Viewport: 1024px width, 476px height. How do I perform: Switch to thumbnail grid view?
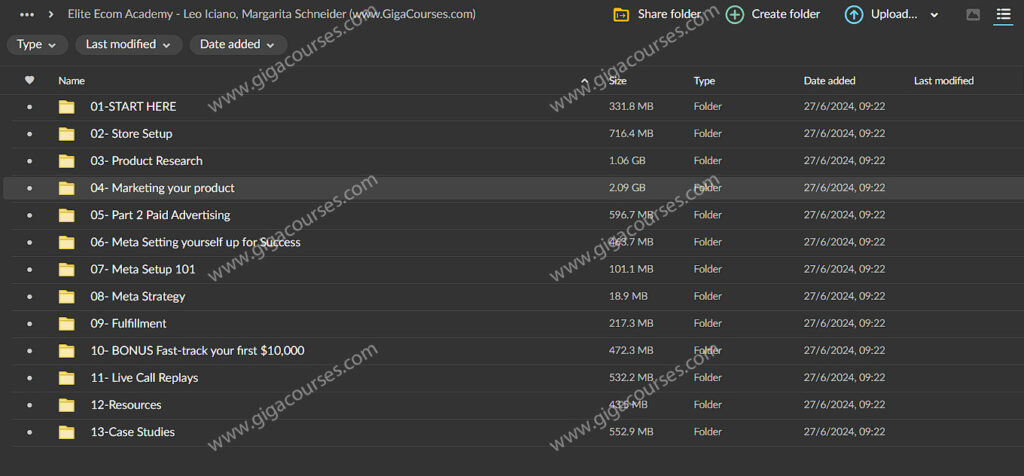coord(973,14)
